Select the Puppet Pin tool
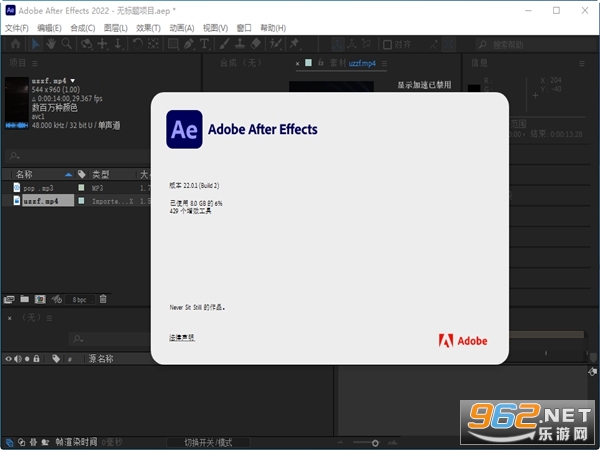 click(x=295, y=44)
